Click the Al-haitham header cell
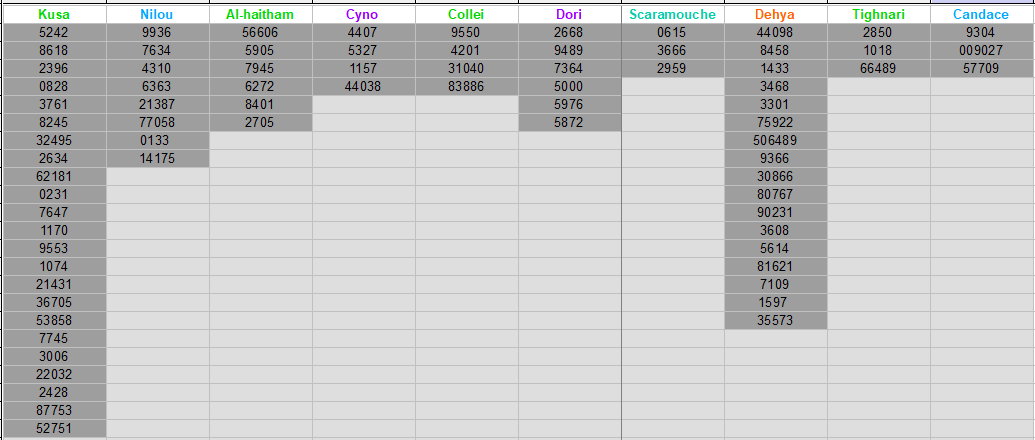1035x440 pixels. pyautogui.click(x=261, y=15)
